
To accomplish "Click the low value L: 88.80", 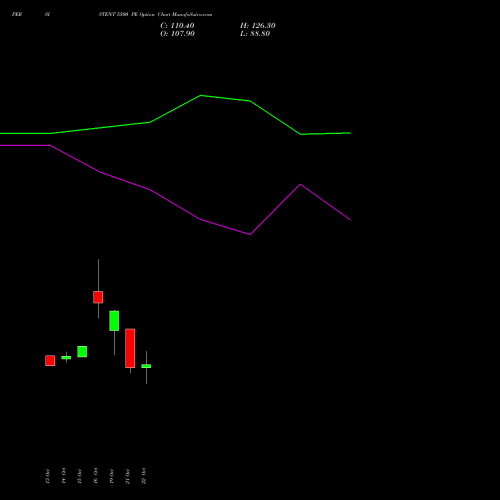I will pyautogui.click(x=255, y=34).
